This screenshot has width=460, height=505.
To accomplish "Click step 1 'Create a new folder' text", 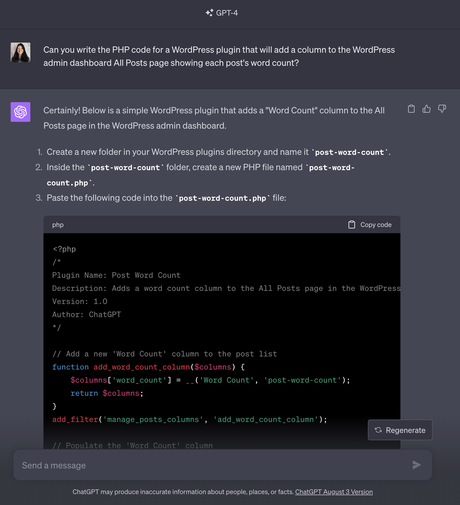I will click(218, 152).
